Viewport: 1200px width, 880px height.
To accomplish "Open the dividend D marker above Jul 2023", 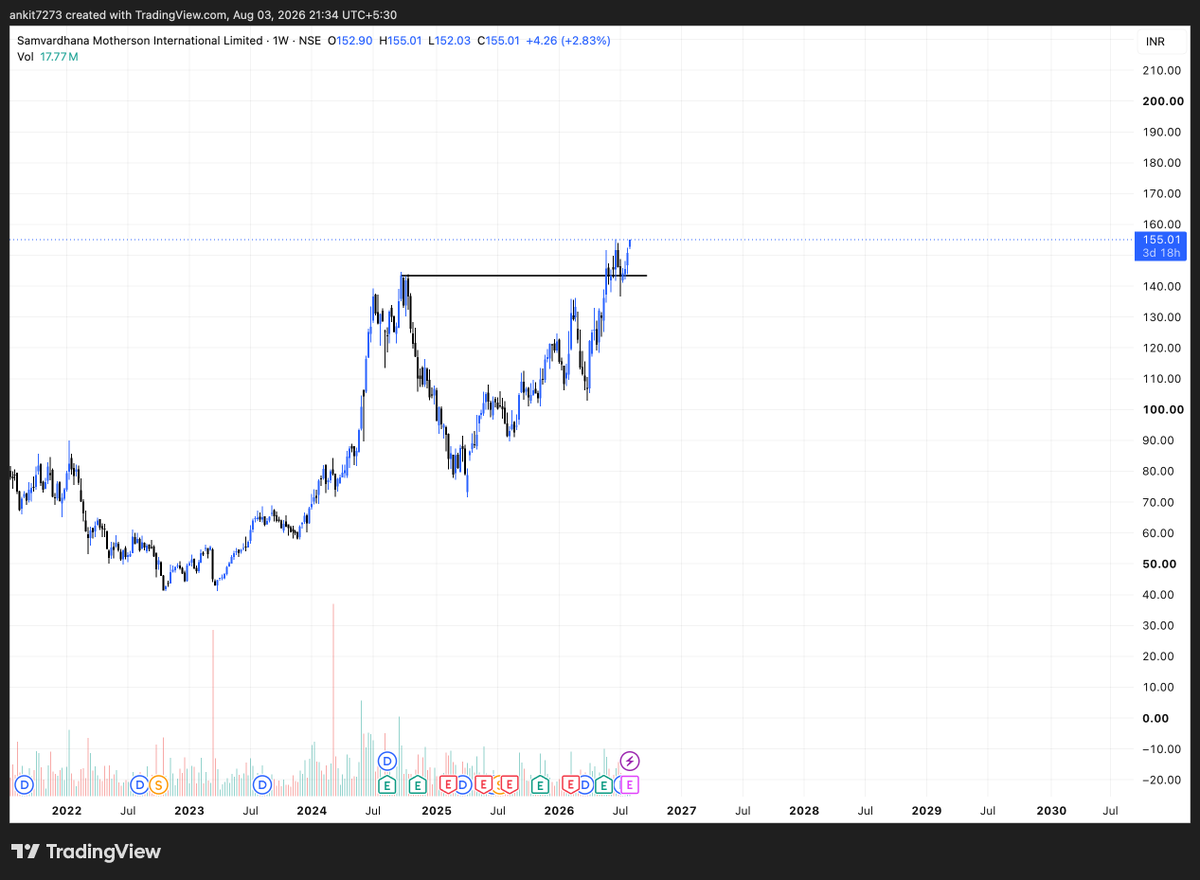I will (x=263, y=784).
